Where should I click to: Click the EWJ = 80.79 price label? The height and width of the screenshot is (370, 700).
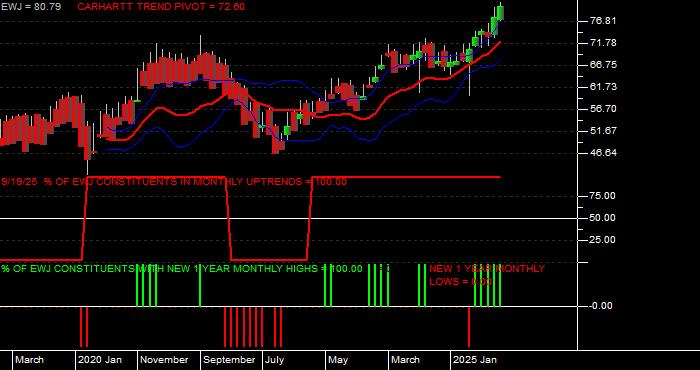31,7
